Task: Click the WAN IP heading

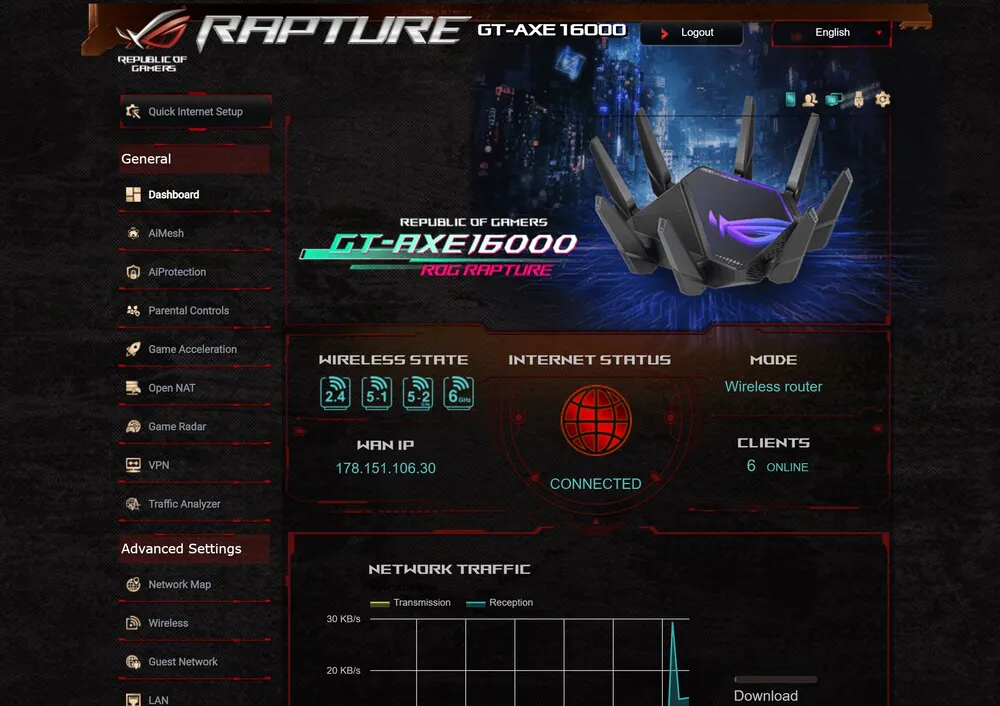Action: [x=385, y=445]
